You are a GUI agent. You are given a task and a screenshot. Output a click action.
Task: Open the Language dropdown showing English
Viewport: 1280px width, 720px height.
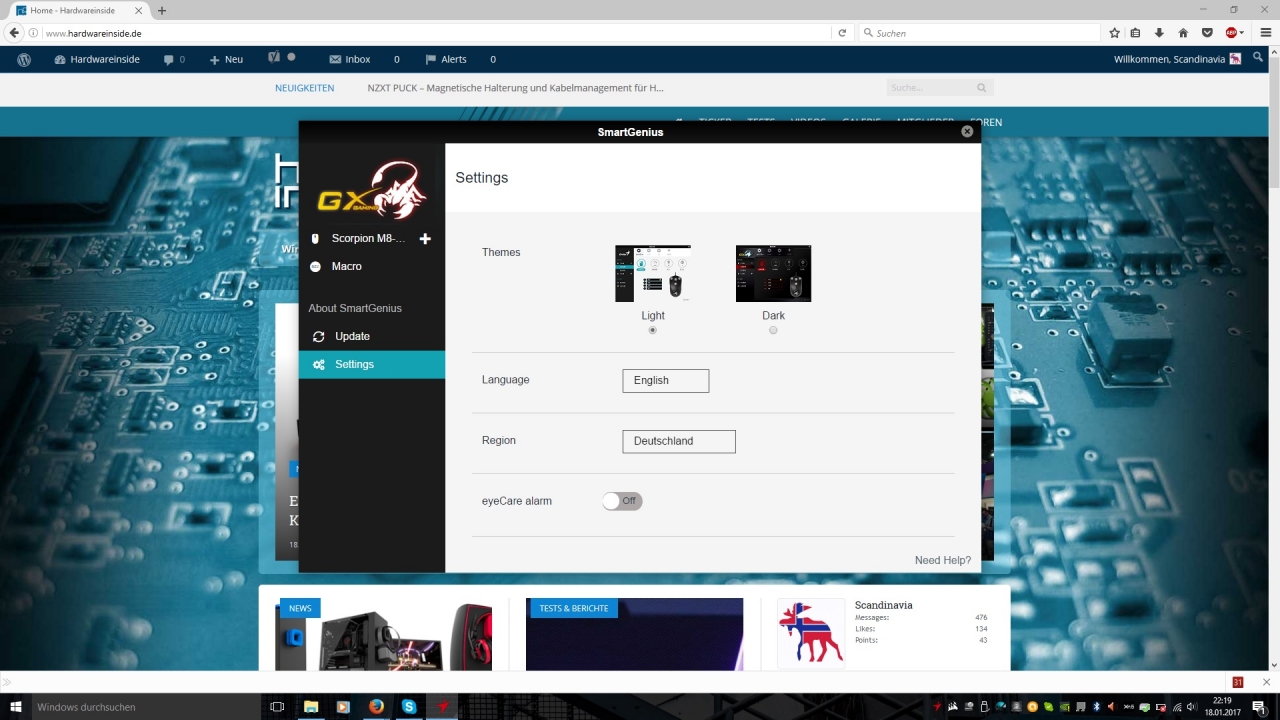(665, 381)
